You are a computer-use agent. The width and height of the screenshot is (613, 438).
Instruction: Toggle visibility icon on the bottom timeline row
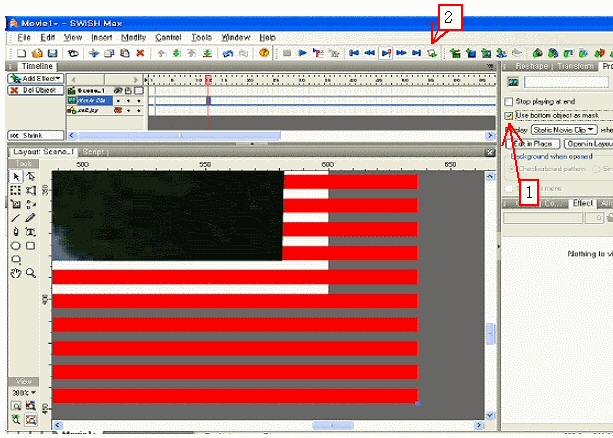118,111
